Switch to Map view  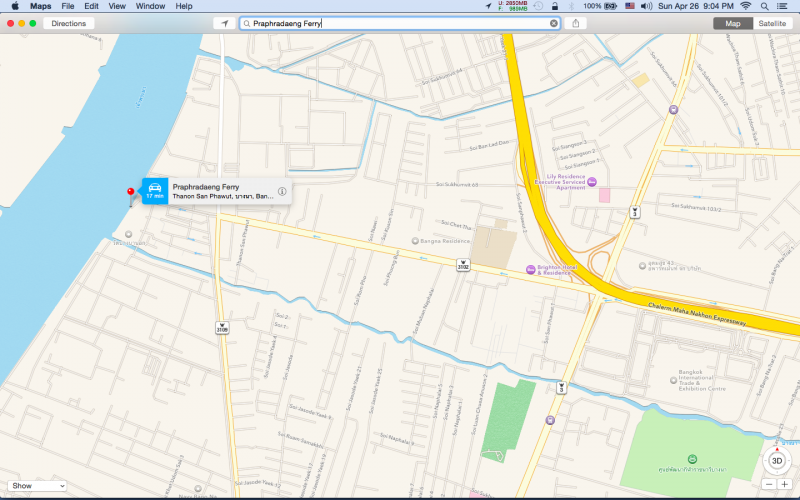[x=733, y=23]
